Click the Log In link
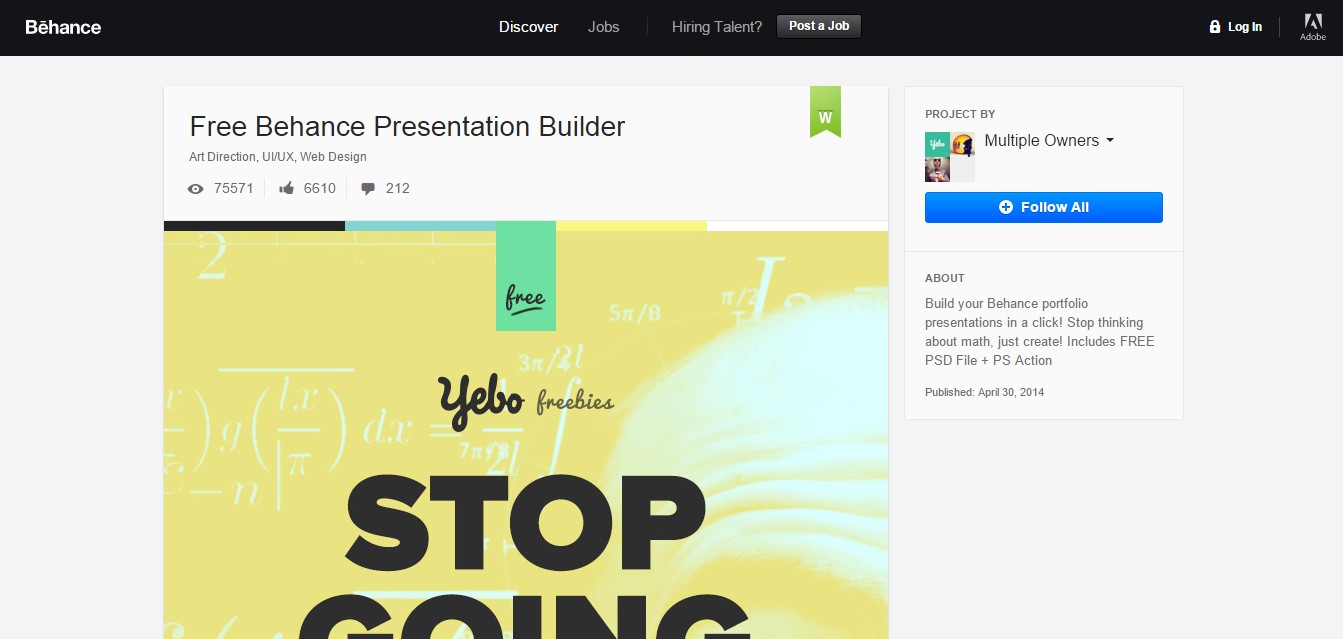The image size is (1343, 639). point(1244,27)
